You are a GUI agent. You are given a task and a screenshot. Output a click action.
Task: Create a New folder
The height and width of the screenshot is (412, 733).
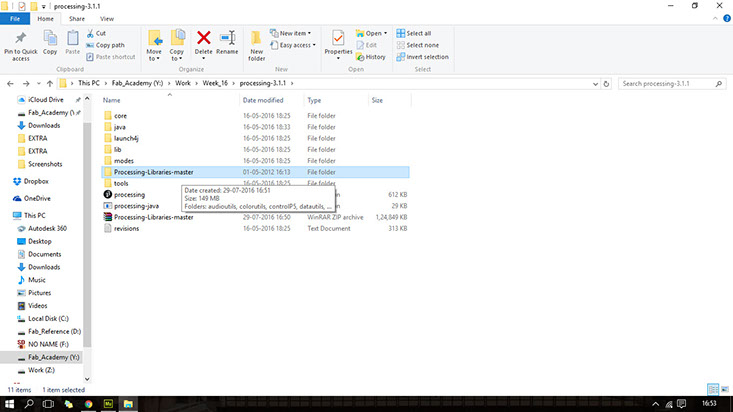pyautogui.click(x=256, y=45)
